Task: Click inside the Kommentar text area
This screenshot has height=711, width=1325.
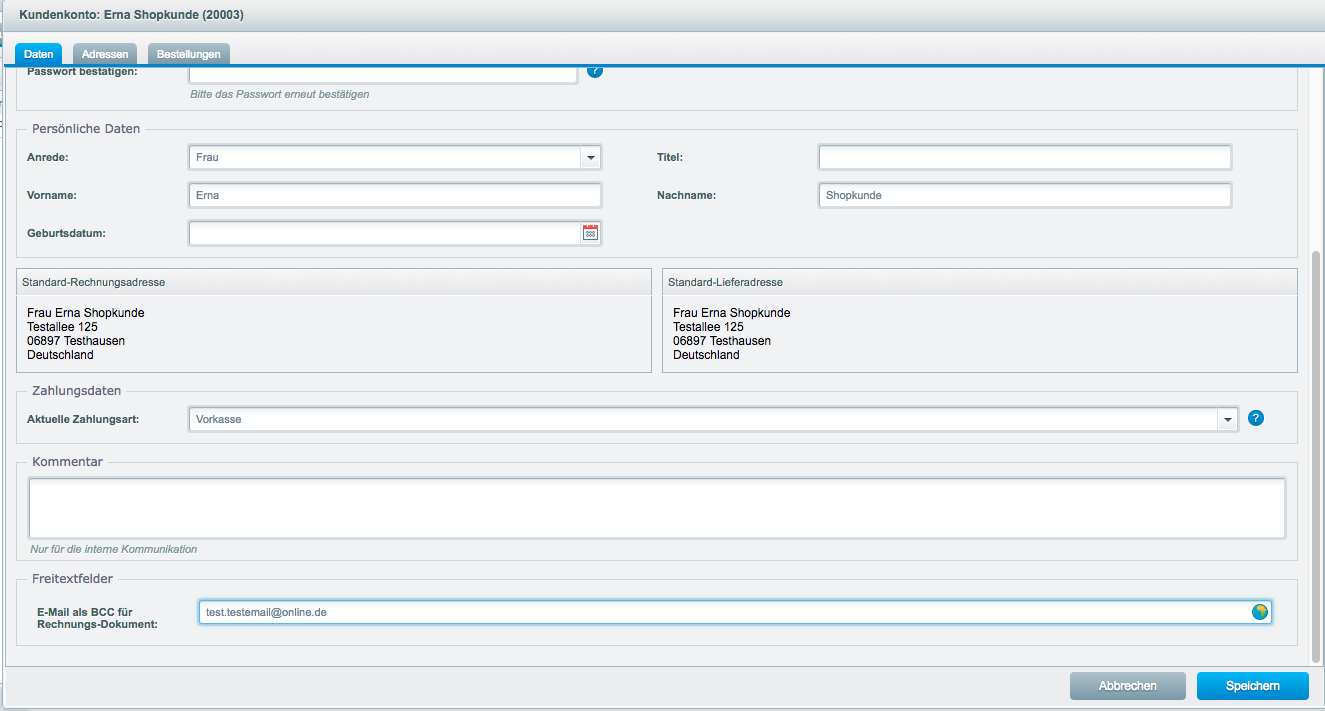Action: (656, 508)
